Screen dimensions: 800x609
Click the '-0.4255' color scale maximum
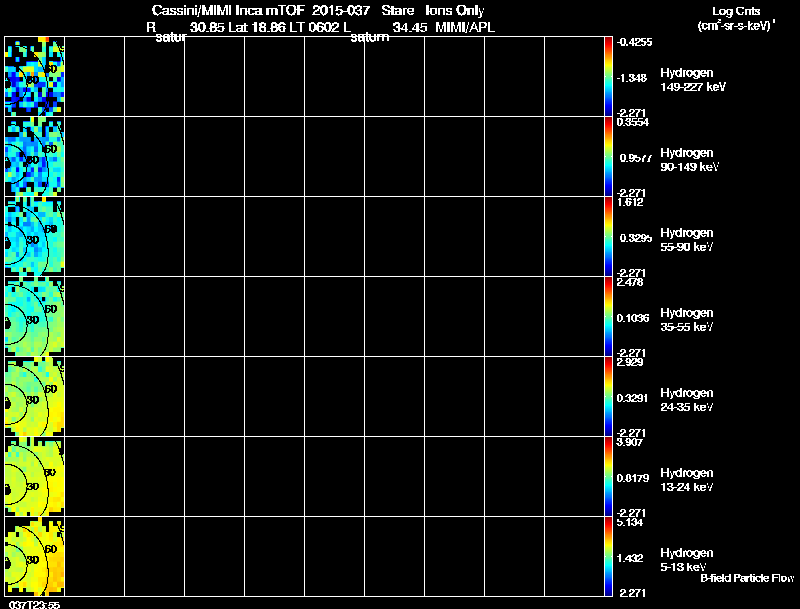pyautogui.click(x=634, y=42)
